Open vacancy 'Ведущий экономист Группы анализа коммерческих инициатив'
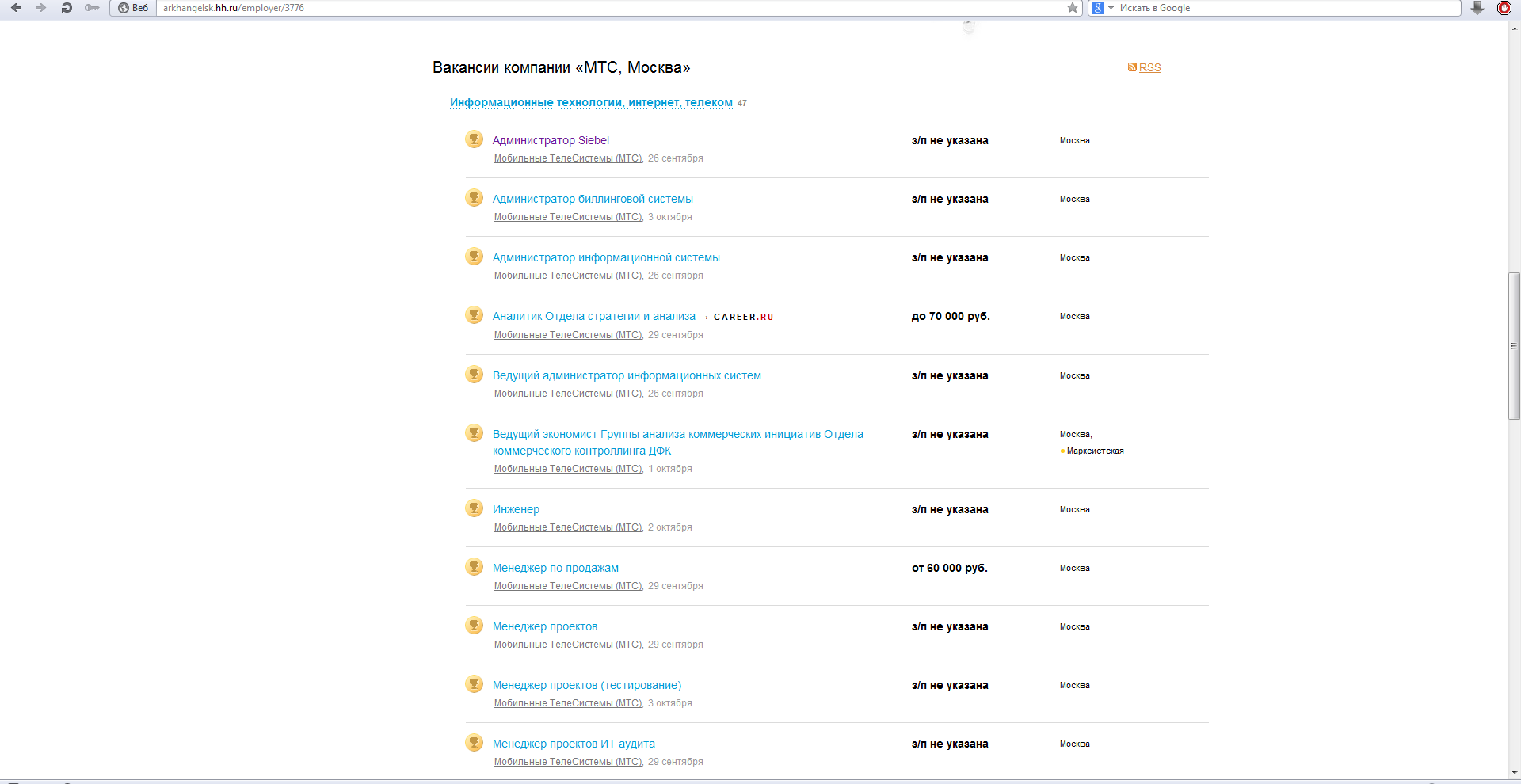 (x=678, y=442)
